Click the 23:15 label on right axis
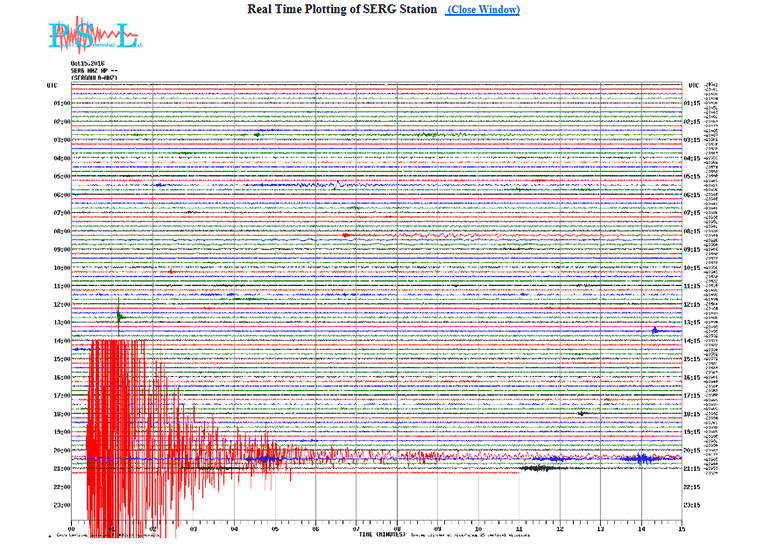This screenshot has width=770, height=554. click(x=691, y=505)
